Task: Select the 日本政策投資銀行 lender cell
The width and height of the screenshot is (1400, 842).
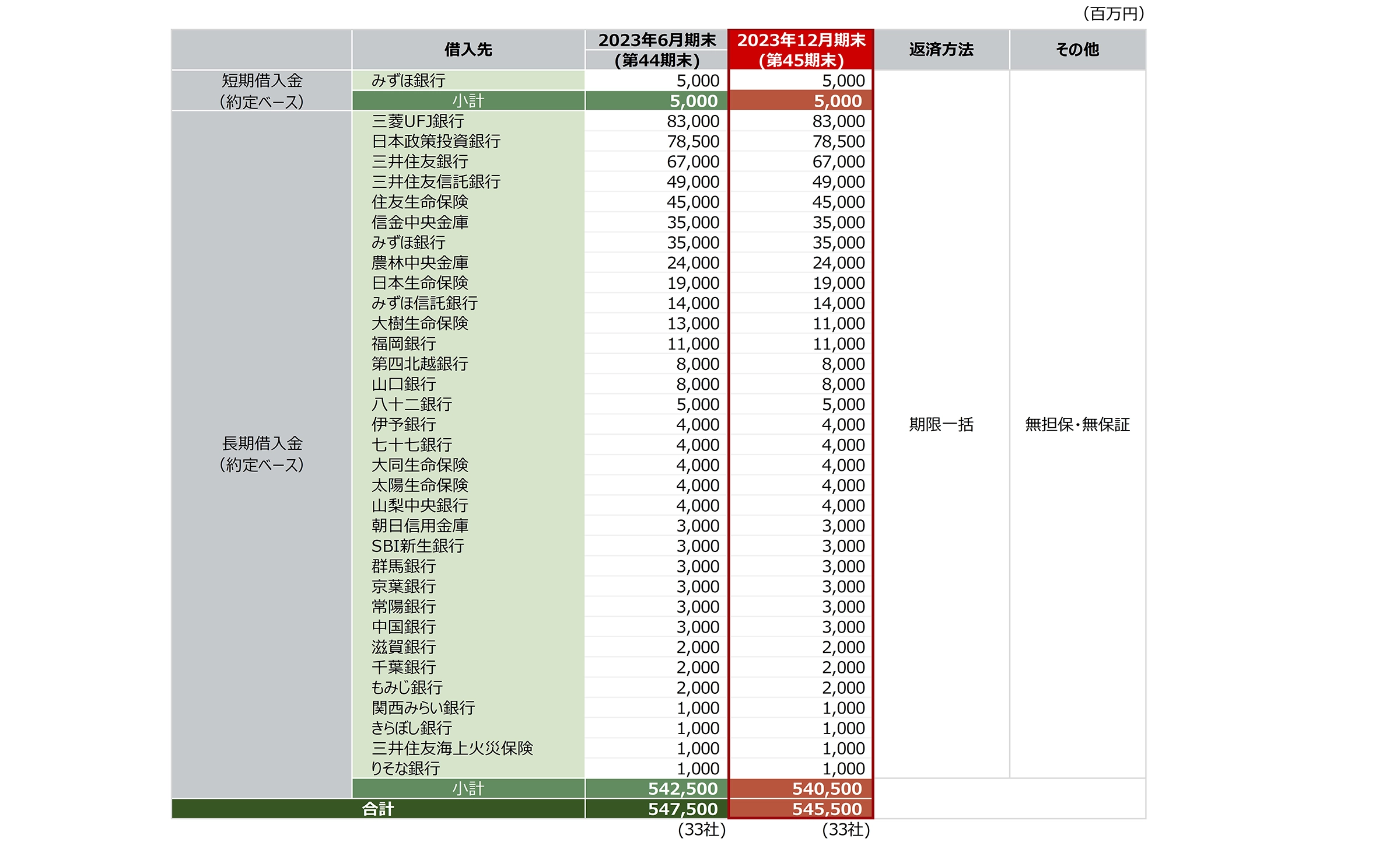Action: tap(468, 141)
